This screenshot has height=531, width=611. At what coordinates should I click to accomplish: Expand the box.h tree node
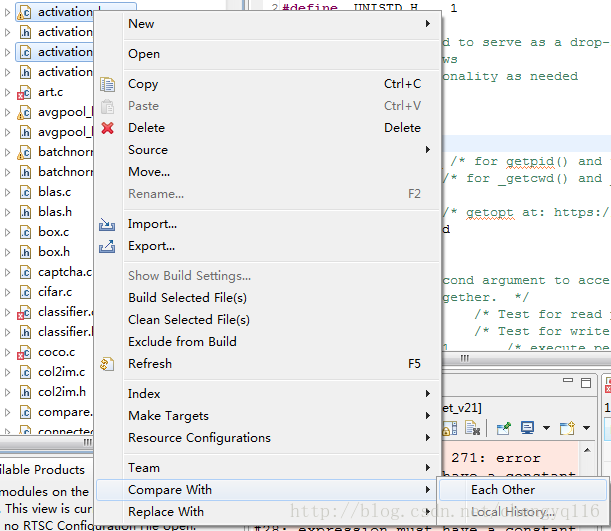click(7, 252)
